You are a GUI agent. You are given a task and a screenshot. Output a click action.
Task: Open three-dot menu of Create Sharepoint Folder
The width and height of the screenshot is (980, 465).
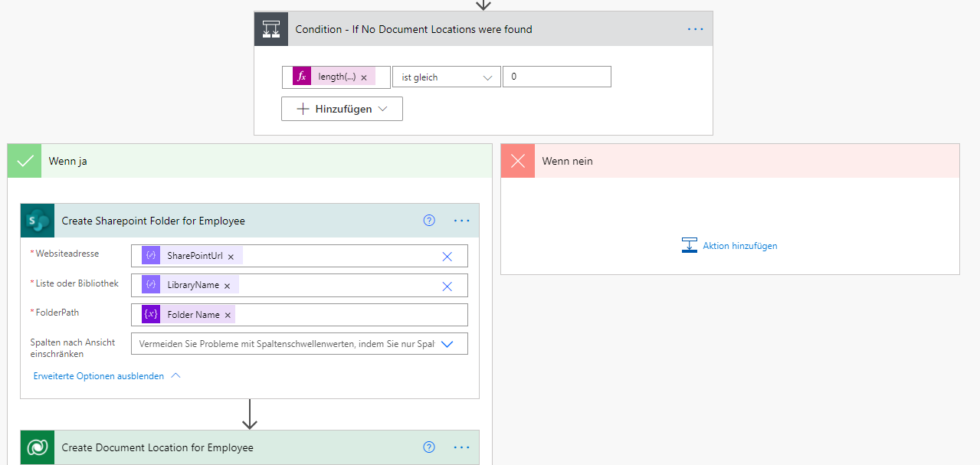coord(461,221)
